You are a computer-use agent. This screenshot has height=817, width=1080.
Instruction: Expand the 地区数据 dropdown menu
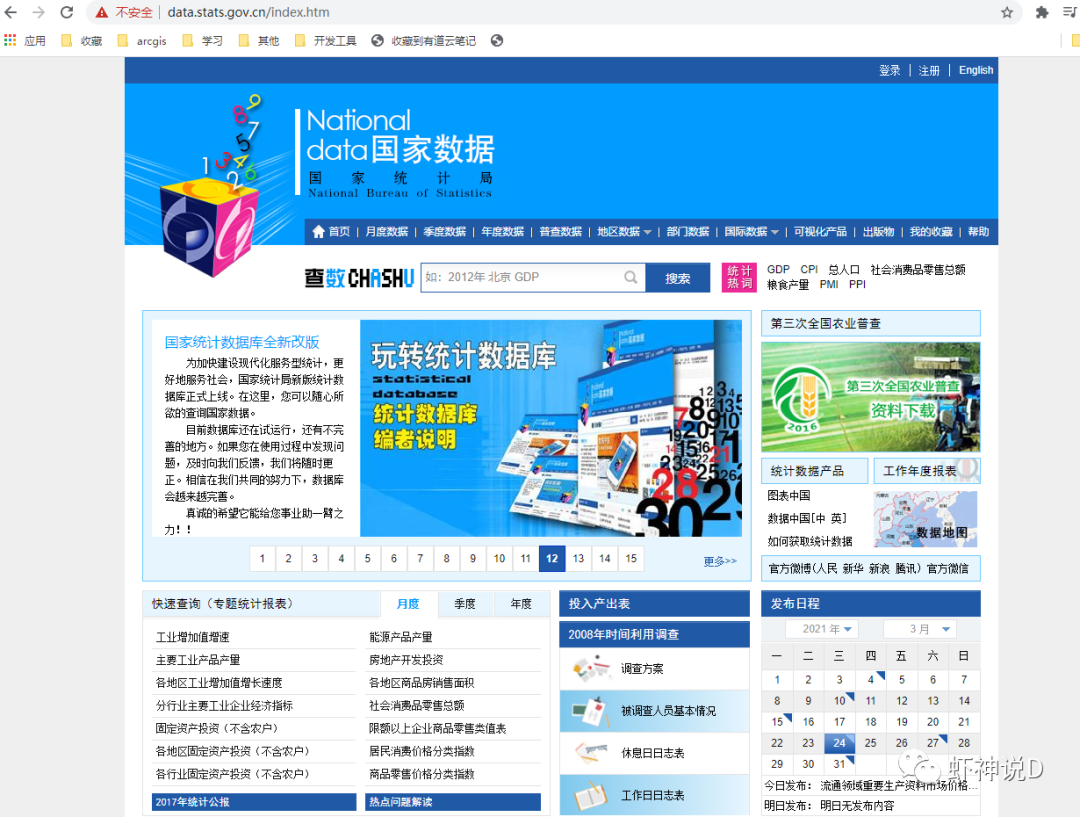coord(624,231)
